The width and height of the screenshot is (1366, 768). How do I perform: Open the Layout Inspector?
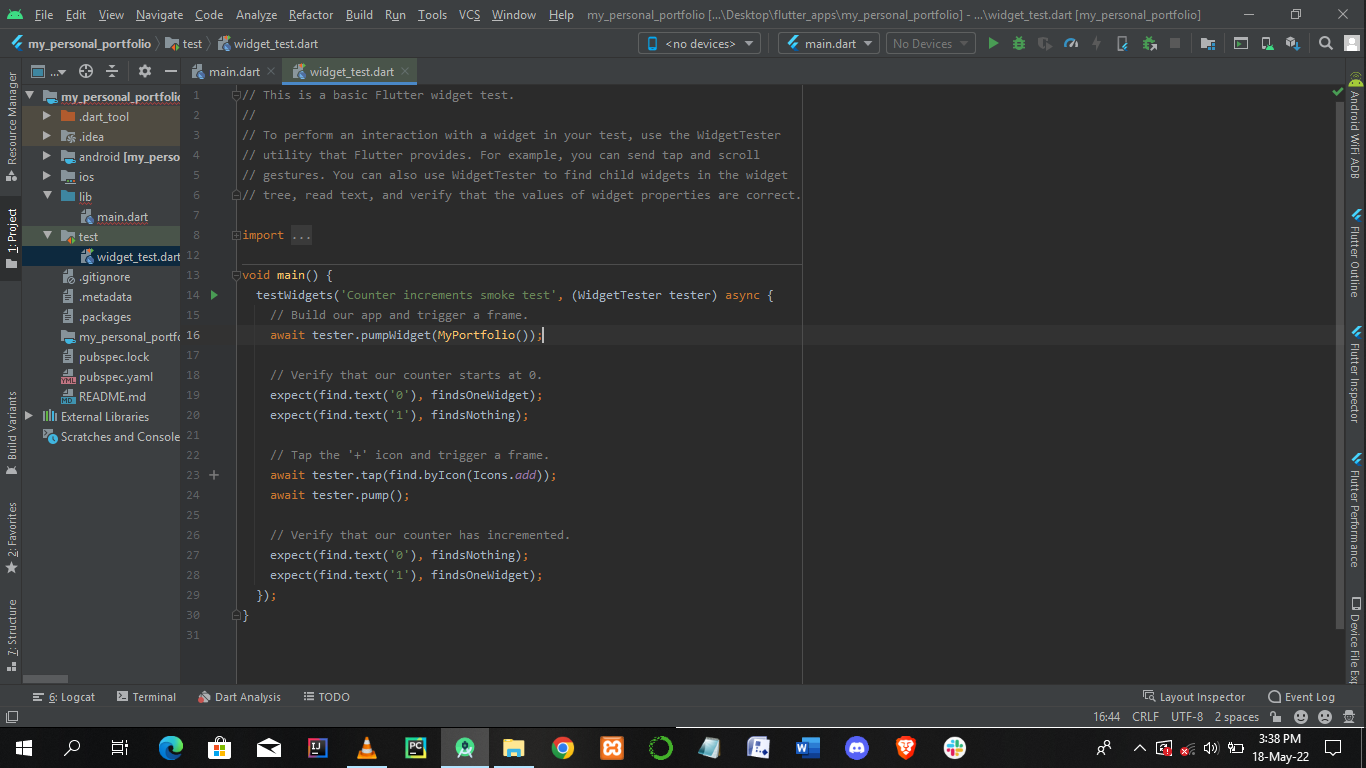1194,697
